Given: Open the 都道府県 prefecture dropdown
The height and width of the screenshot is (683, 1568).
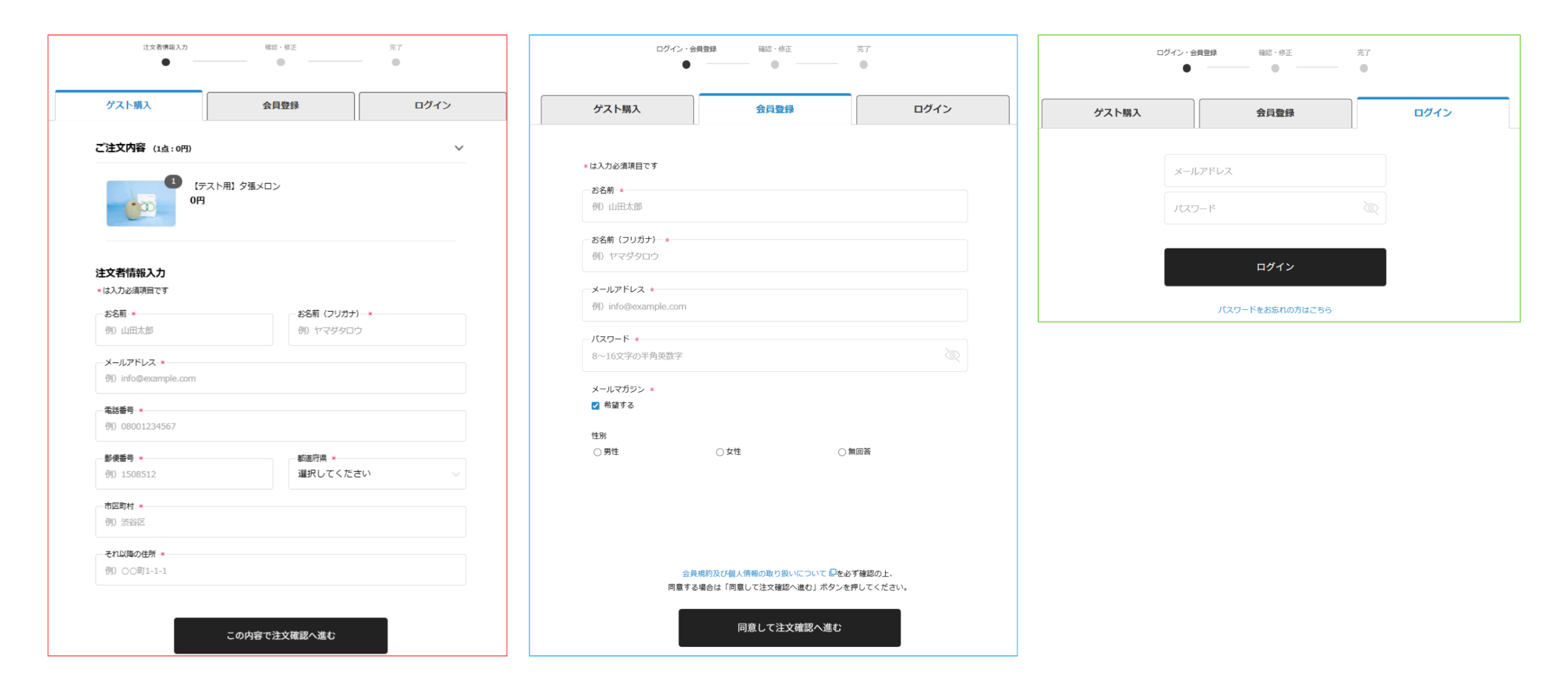Looking at the screenshot, I should (377, 474).
